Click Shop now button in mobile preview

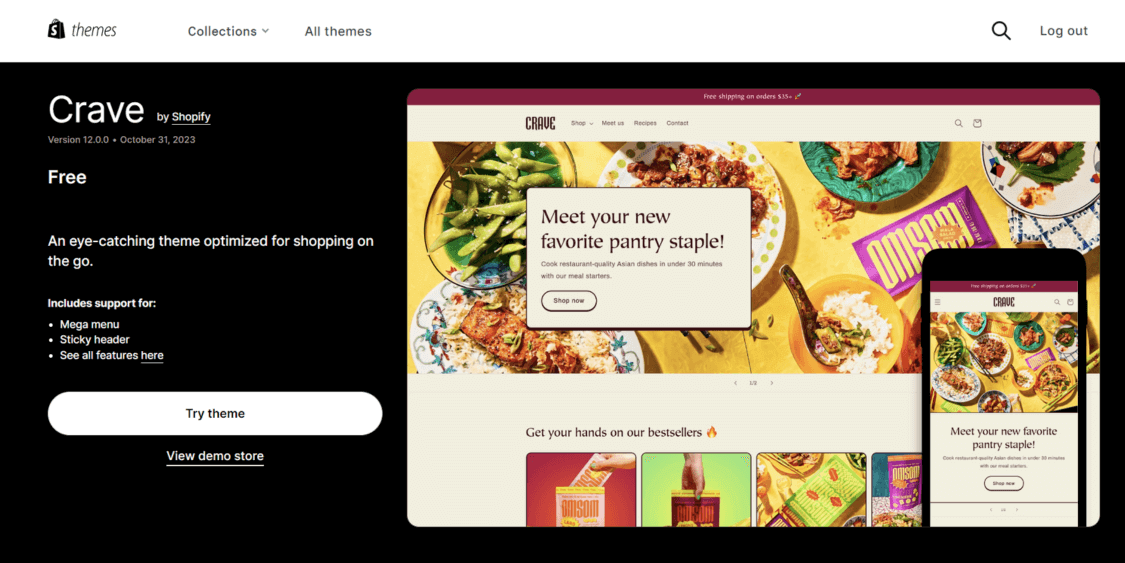1004,483
